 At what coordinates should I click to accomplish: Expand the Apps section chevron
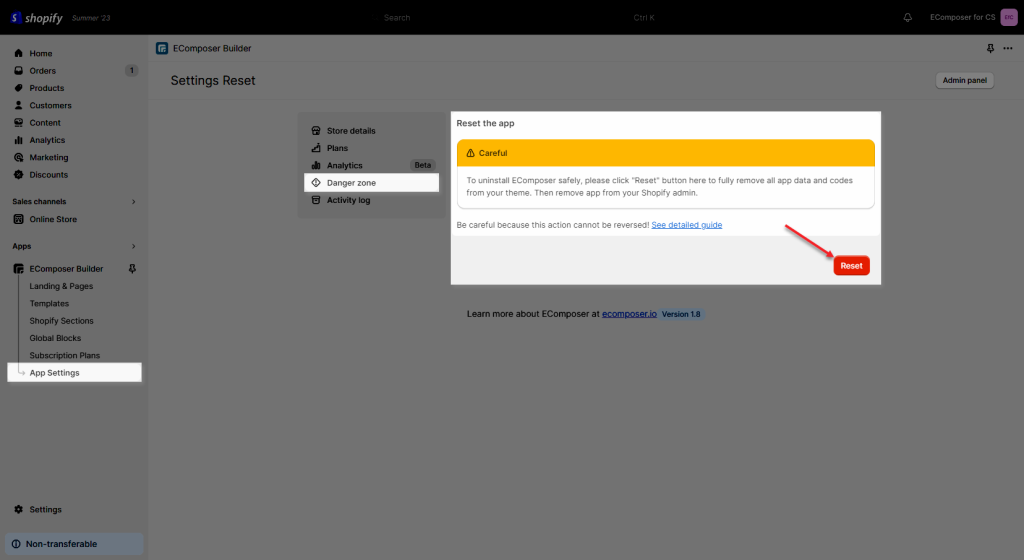133,246
